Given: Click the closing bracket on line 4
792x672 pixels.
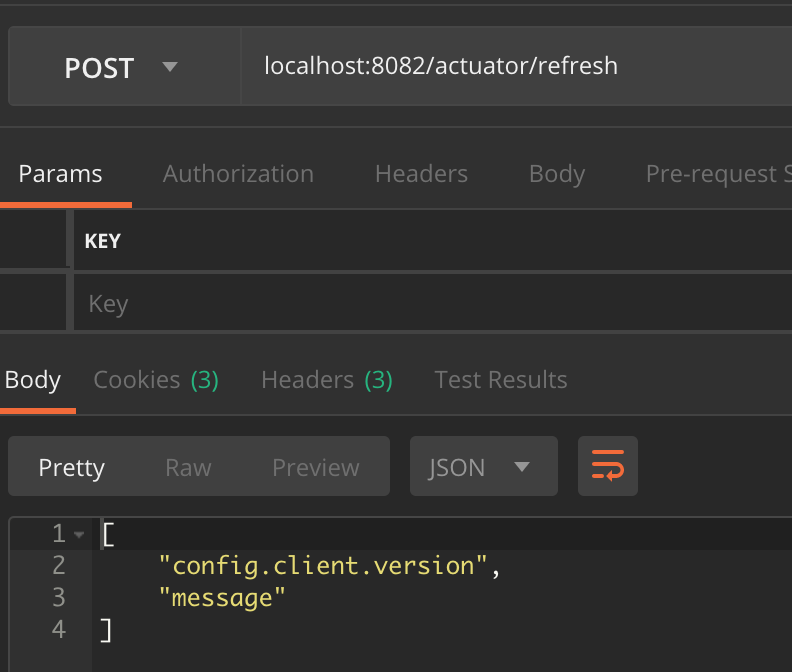Looking at the screenshot, I should tap(106, 631).
